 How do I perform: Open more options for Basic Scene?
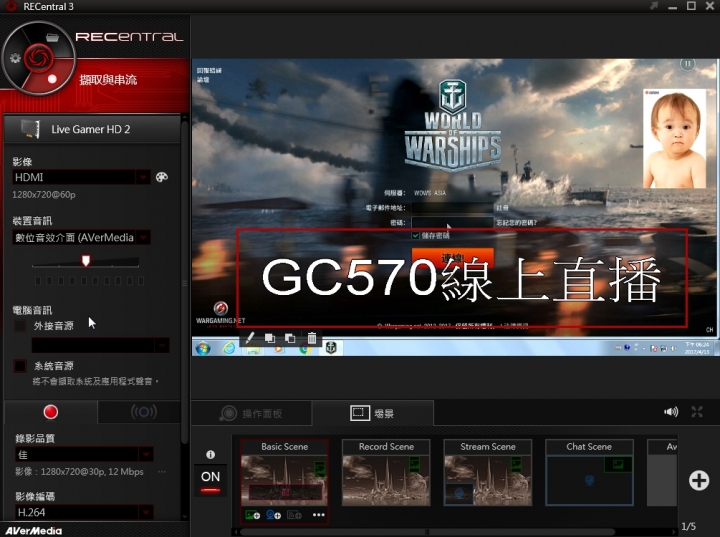click(x=319, y=515)
